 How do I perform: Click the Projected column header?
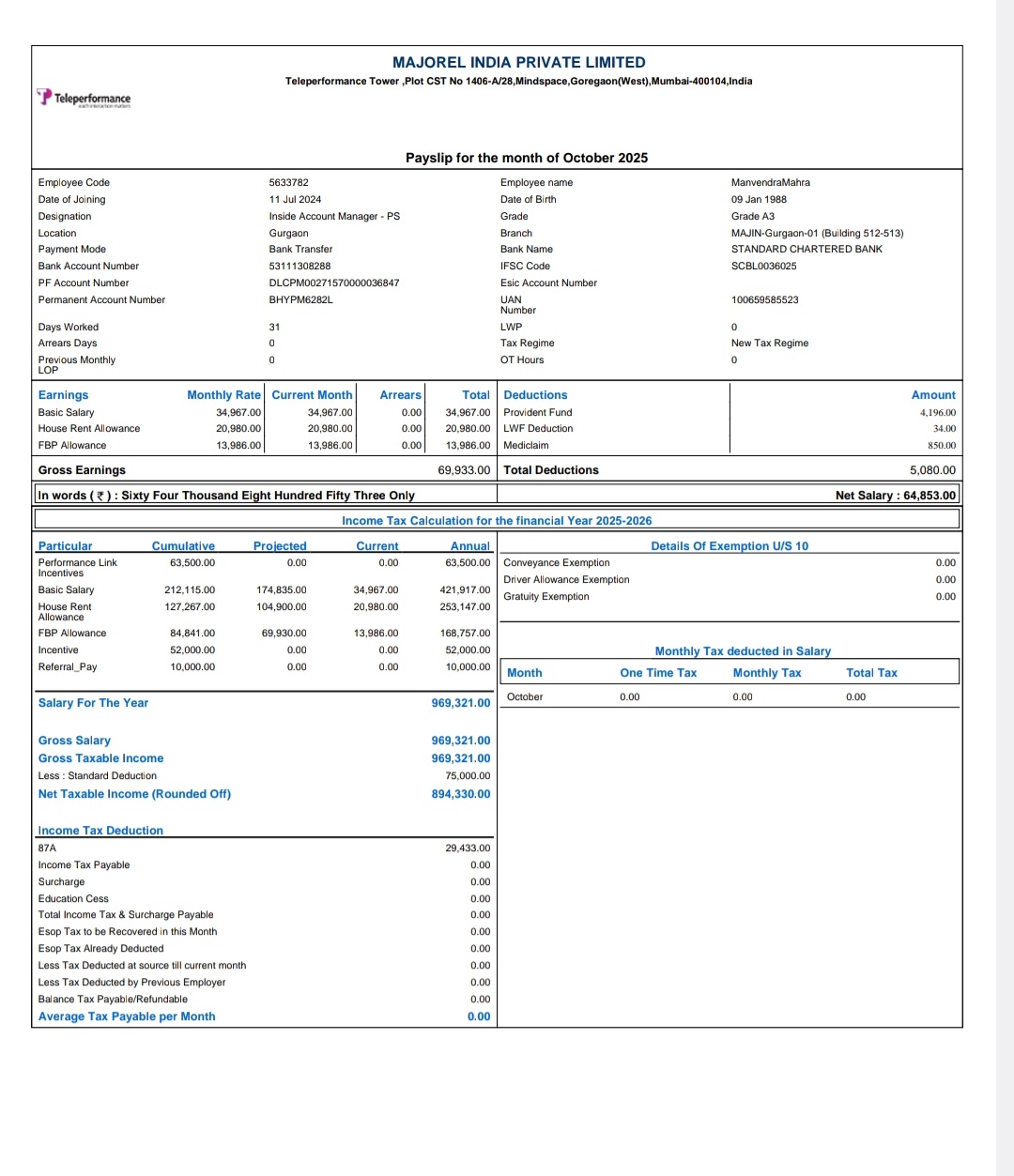280,545
